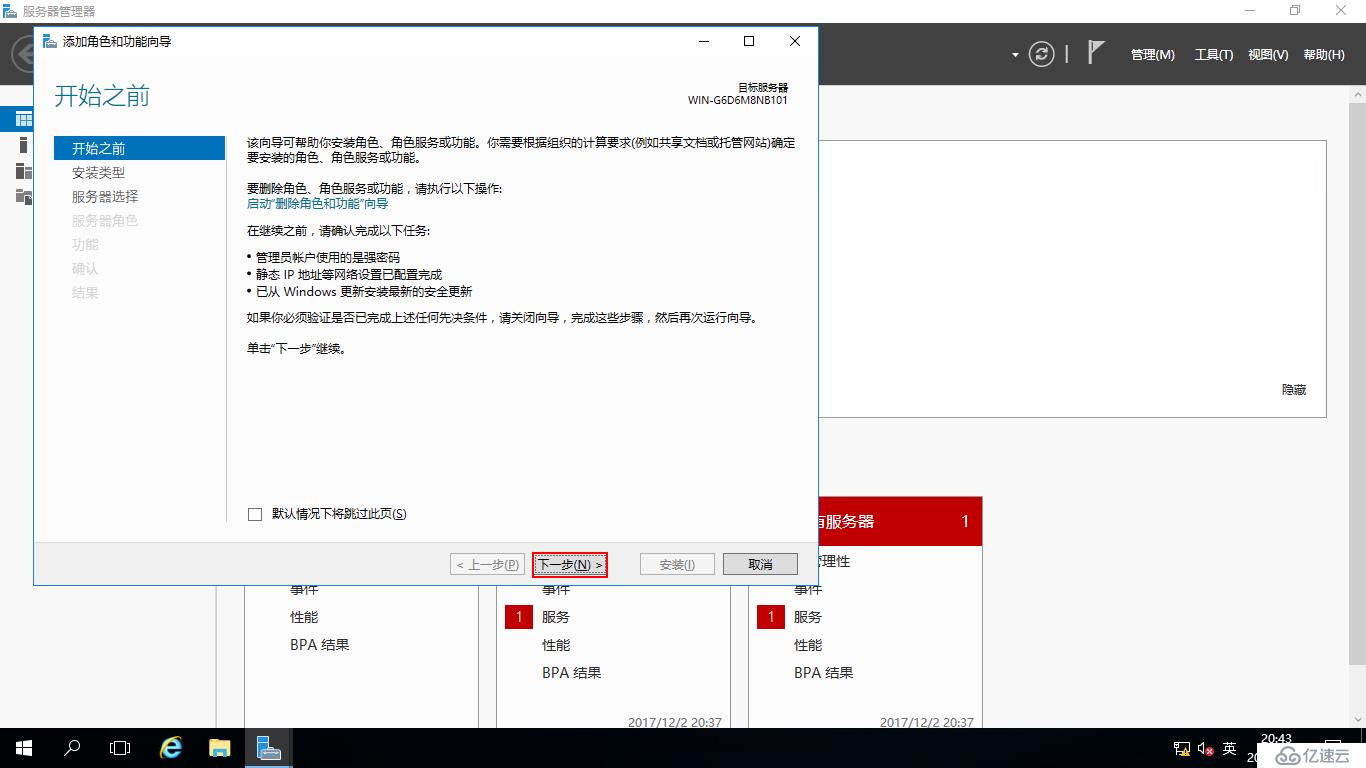Viewport: 1366px width, 768px height.
Task: Open the Windows Start menu
Action: [x=24, y=748]
